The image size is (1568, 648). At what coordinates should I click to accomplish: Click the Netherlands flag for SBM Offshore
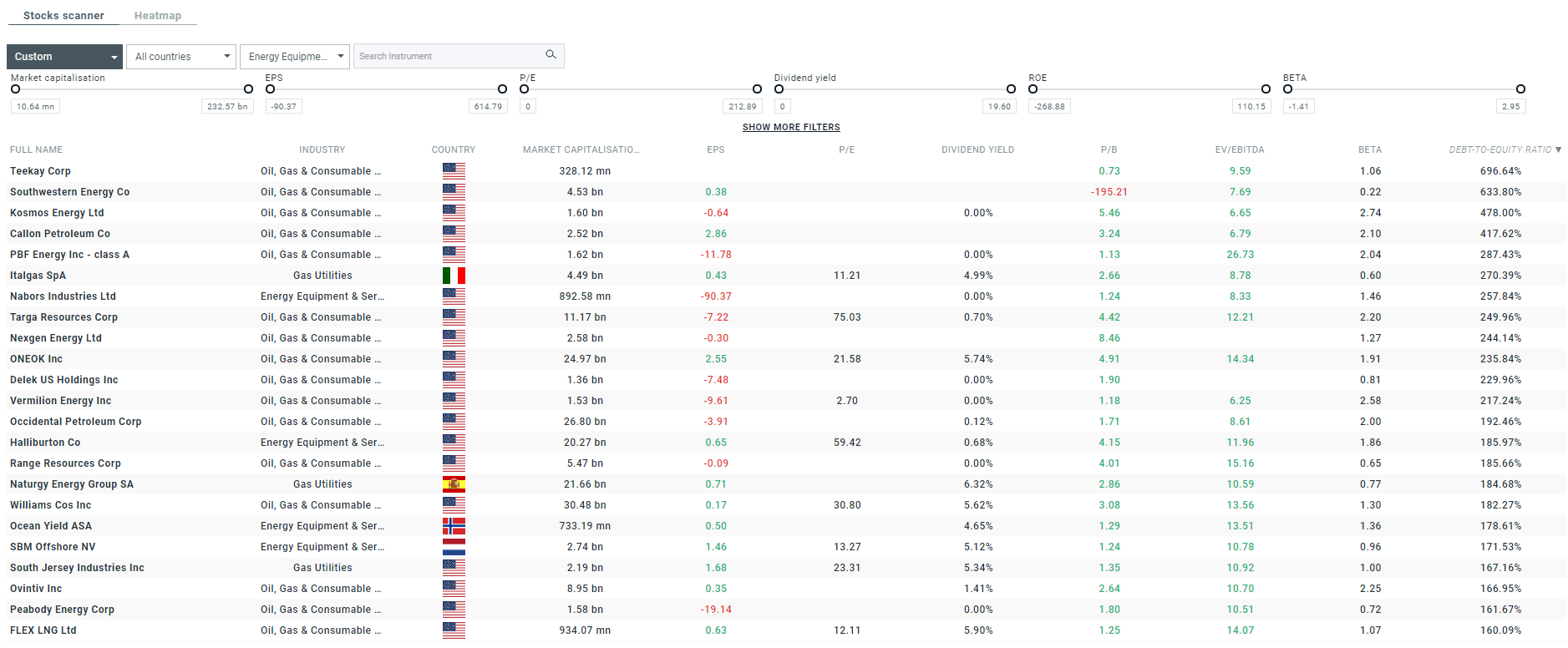(454, 547)
